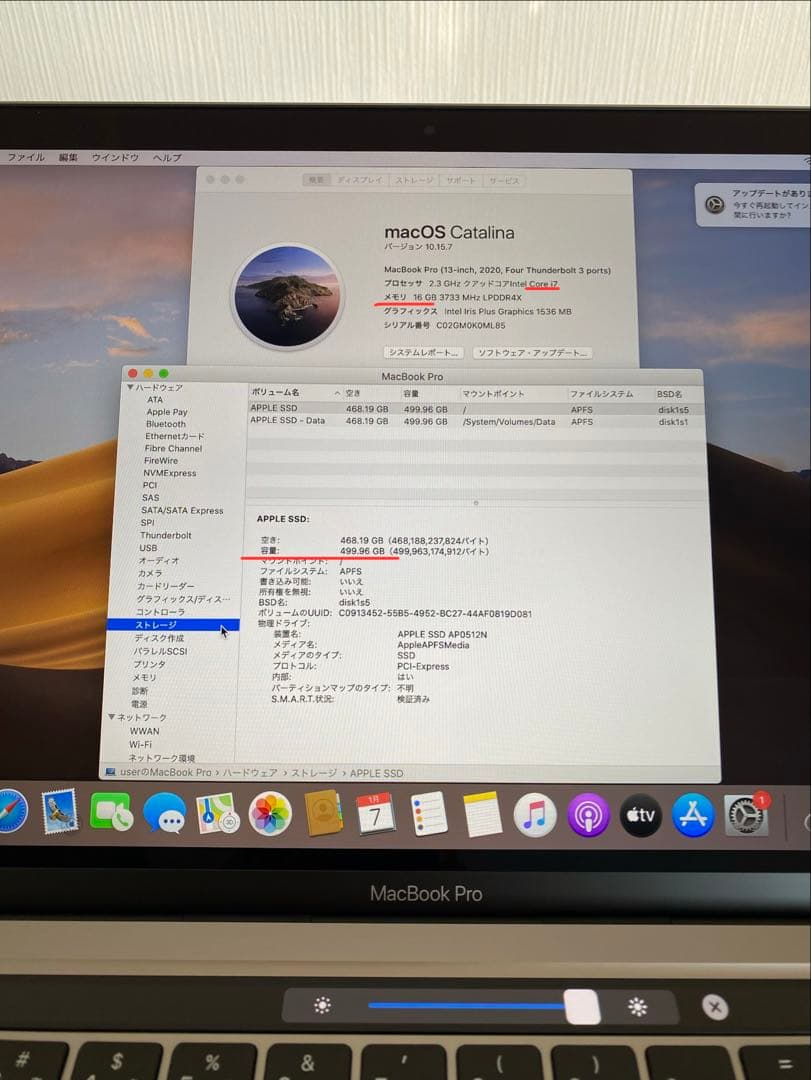Open the Maps app in the Dock
The width and height of the screenshot is (811, 1080).
219,815
